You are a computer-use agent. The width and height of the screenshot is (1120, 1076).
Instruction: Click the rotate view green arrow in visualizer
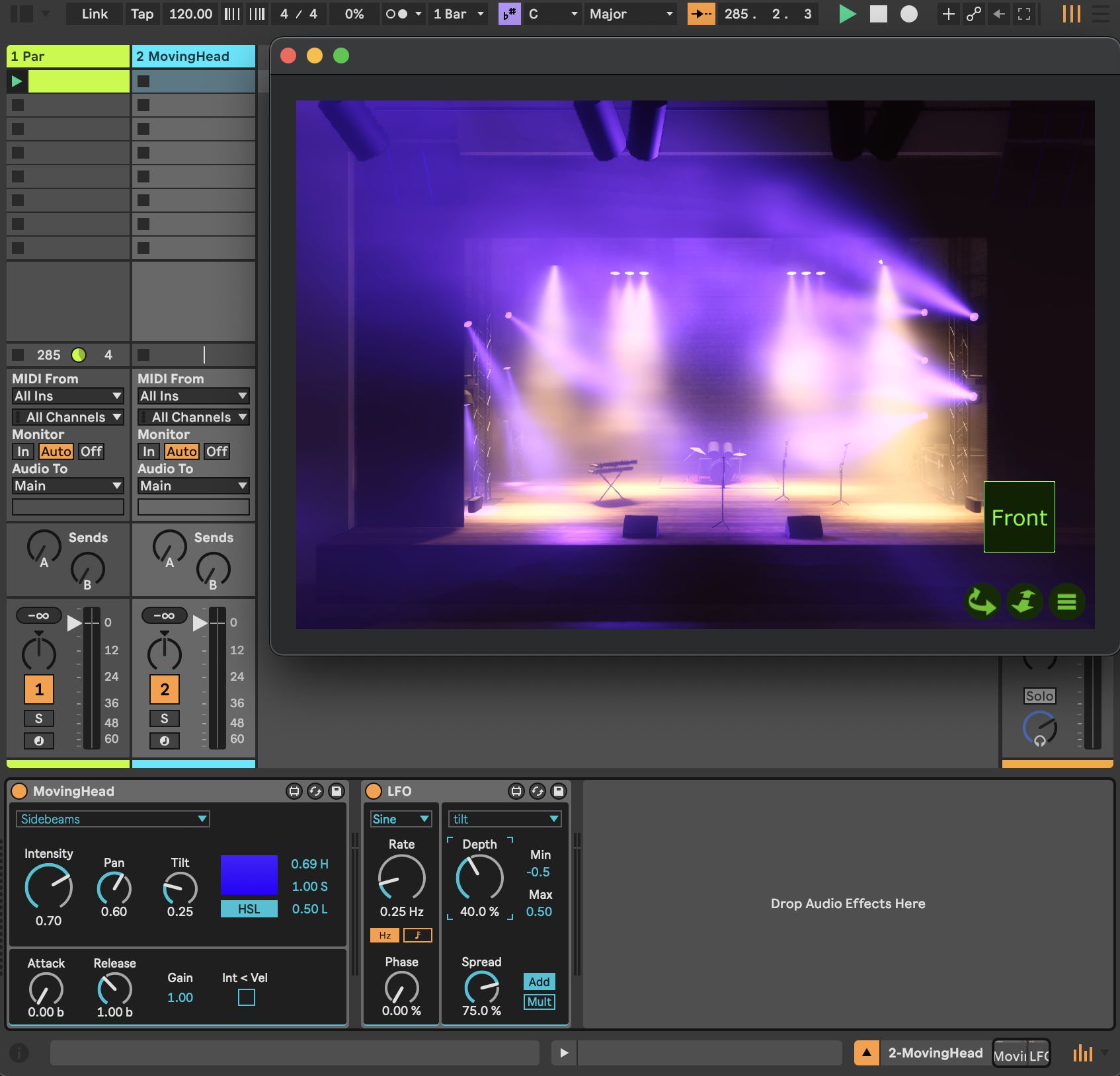(x=982, y=601)
